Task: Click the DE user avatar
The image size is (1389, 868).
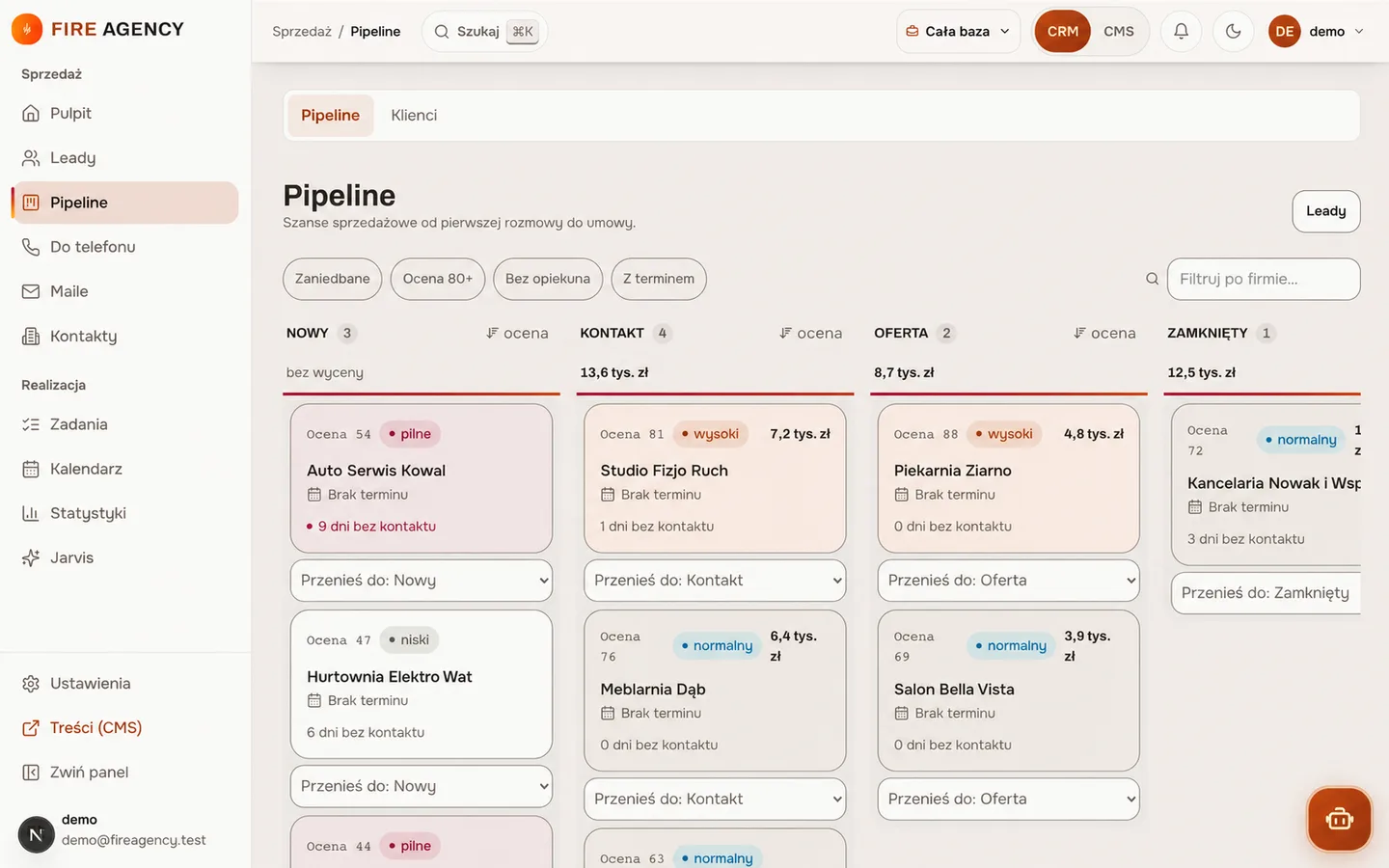Action: pyautogui.click(x=1284, y=31)
